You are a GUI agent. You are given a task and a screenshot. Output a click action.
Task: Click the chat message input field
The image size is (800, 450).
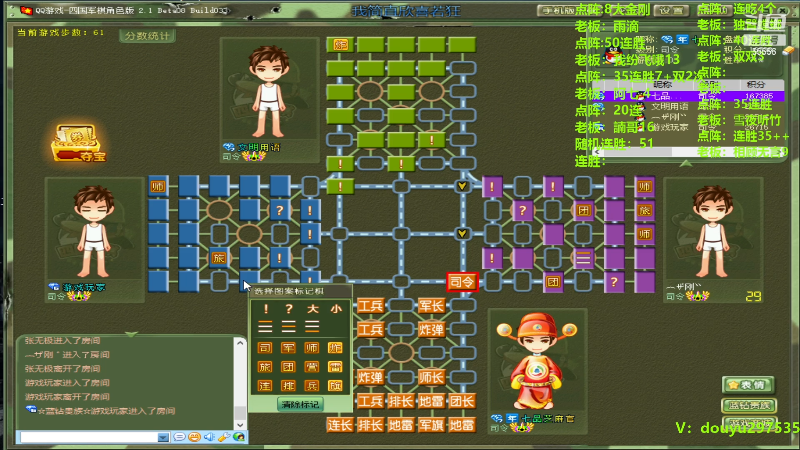pyautogui.click(x=89, y=438)
